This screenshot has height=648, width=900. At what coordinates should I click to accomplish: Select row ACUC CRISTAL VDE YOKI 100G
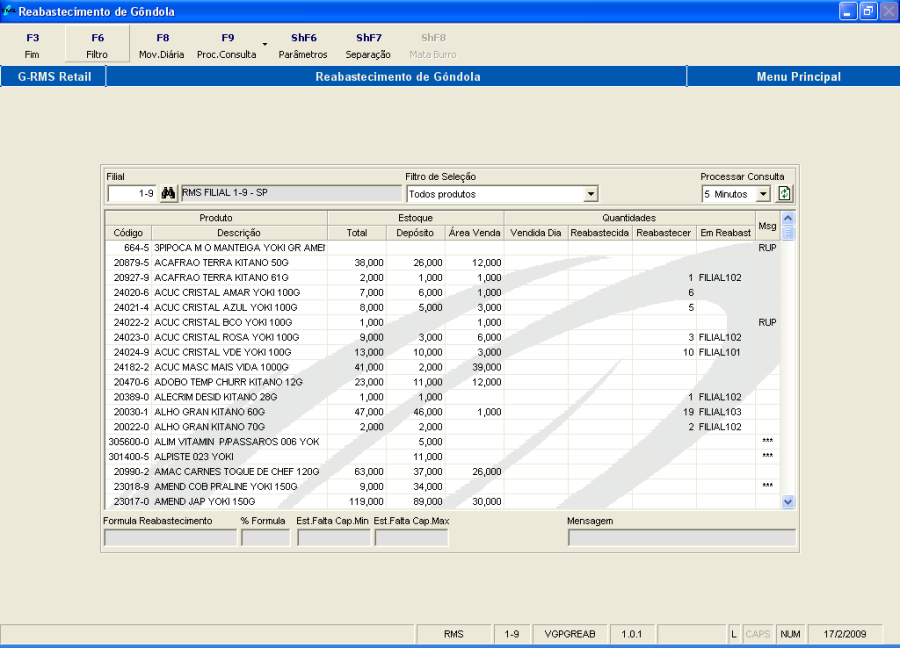coord(442,352)
